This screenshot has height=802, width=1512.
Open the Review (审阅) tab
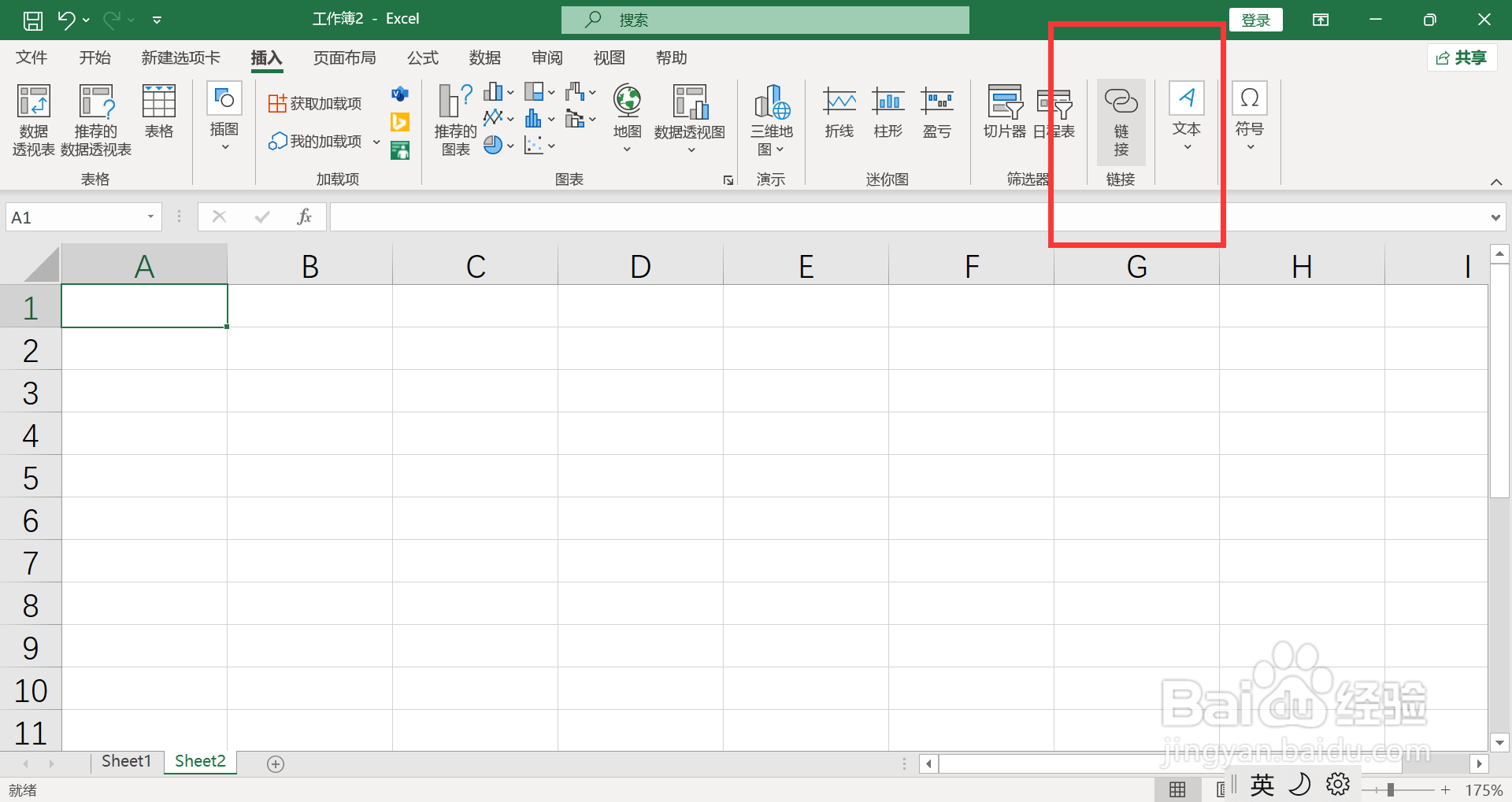tap(547, 57)
